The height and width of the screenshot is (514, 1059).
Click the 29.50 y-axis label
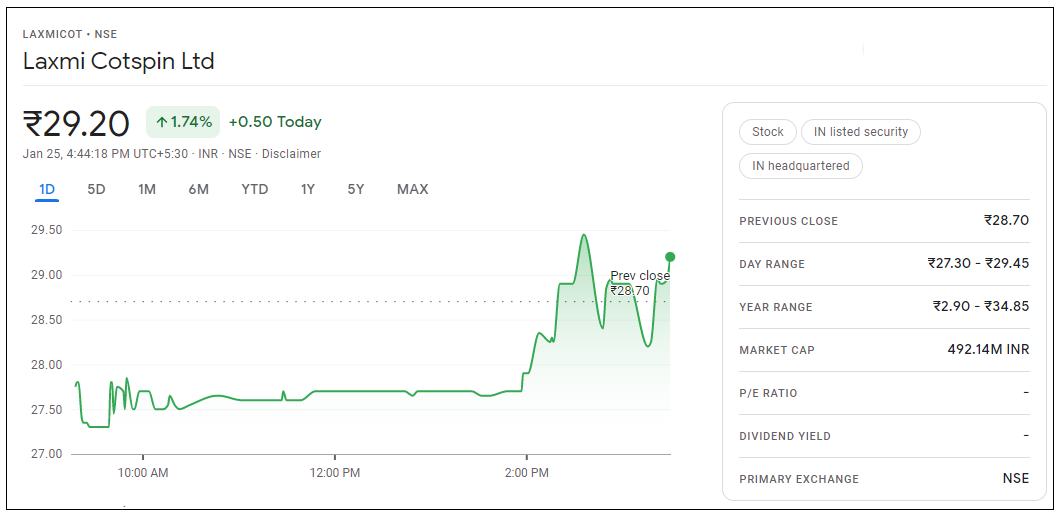[x=47, y=230]
